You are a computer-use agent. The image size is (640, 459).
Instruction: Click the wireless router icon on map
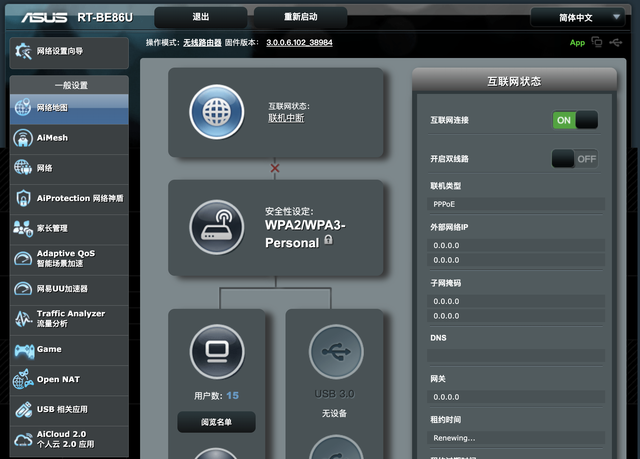(217, 227)
